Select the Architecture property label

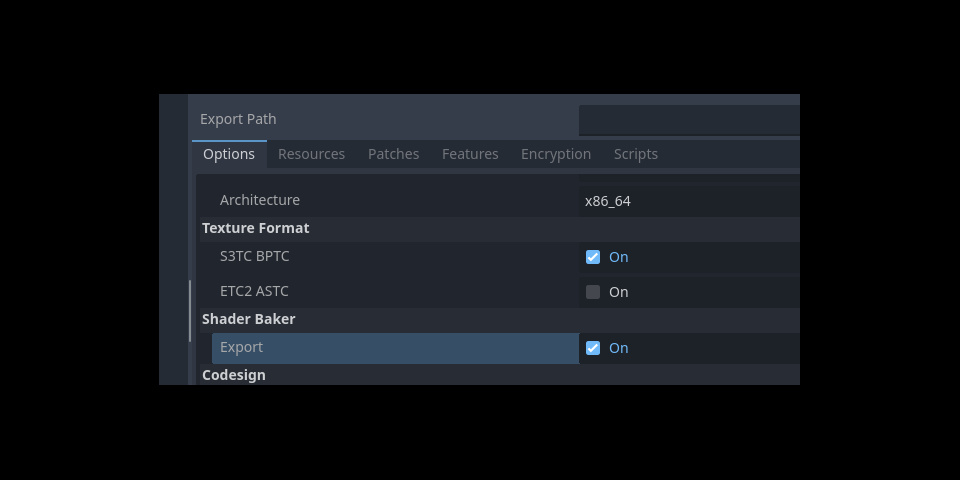tap(260, 200)
